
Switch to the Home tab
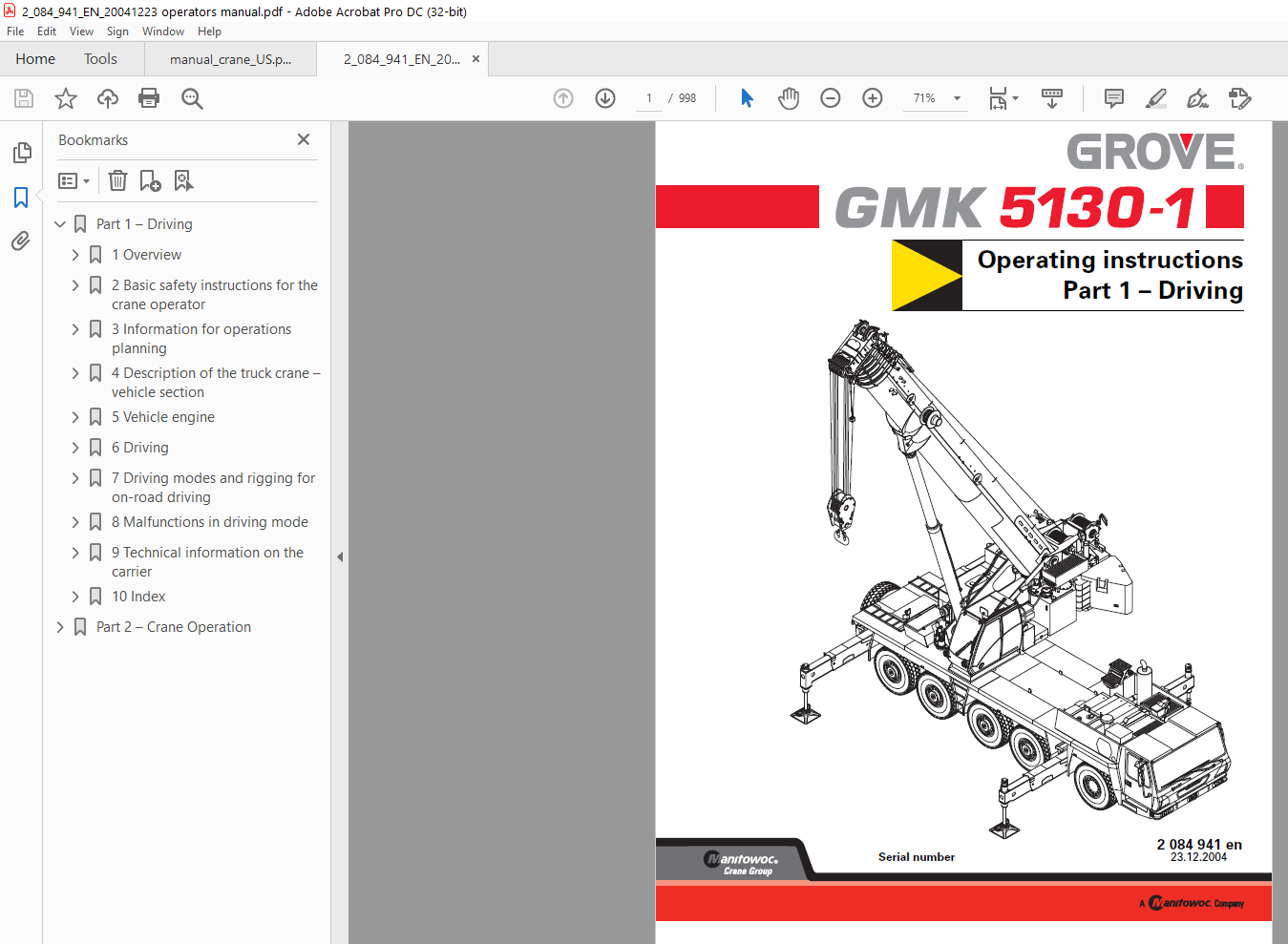coord(35,59)
